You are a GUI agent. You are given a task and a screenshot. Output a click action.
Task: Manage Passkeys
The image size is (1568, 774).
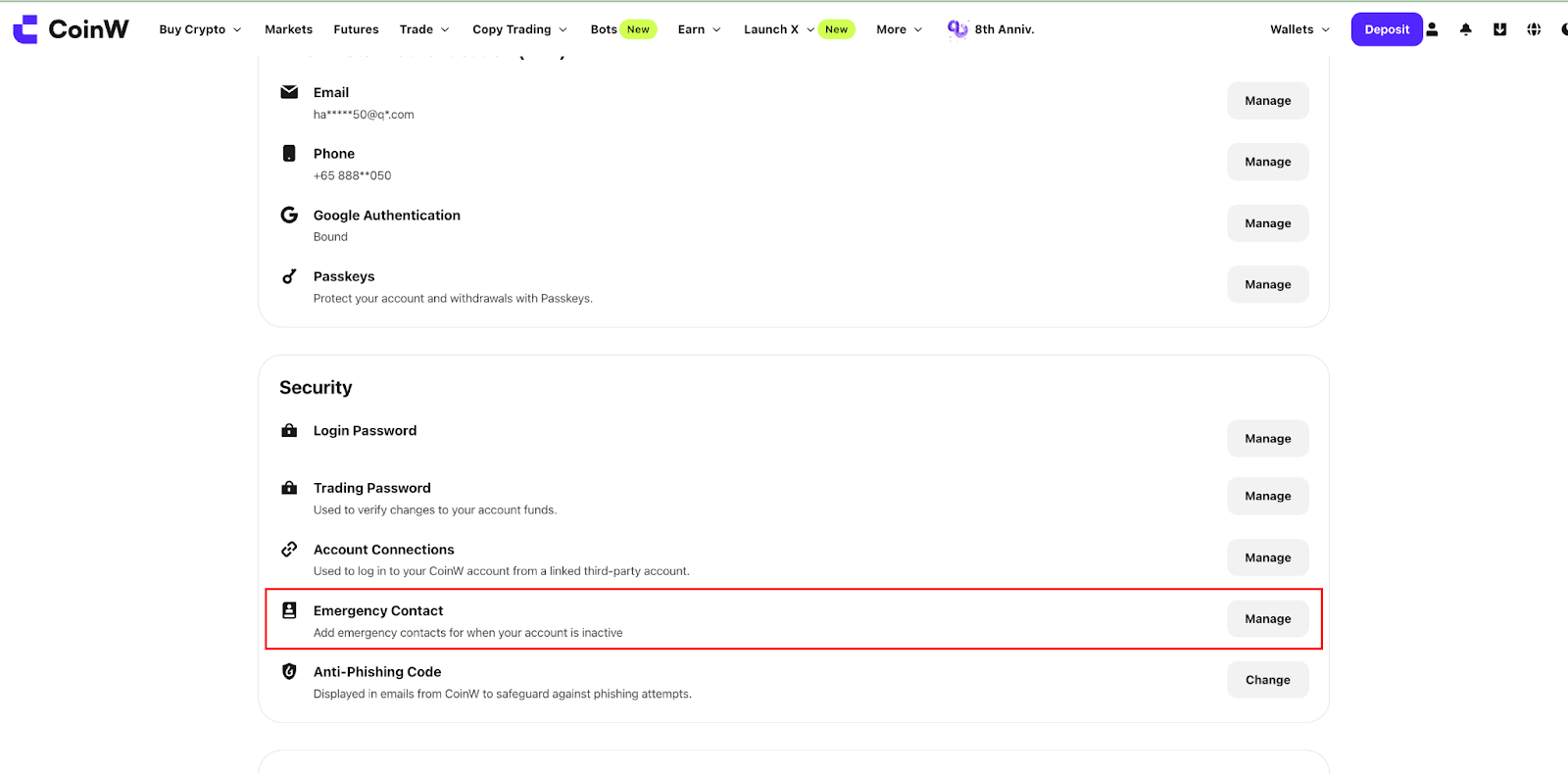1267,284
